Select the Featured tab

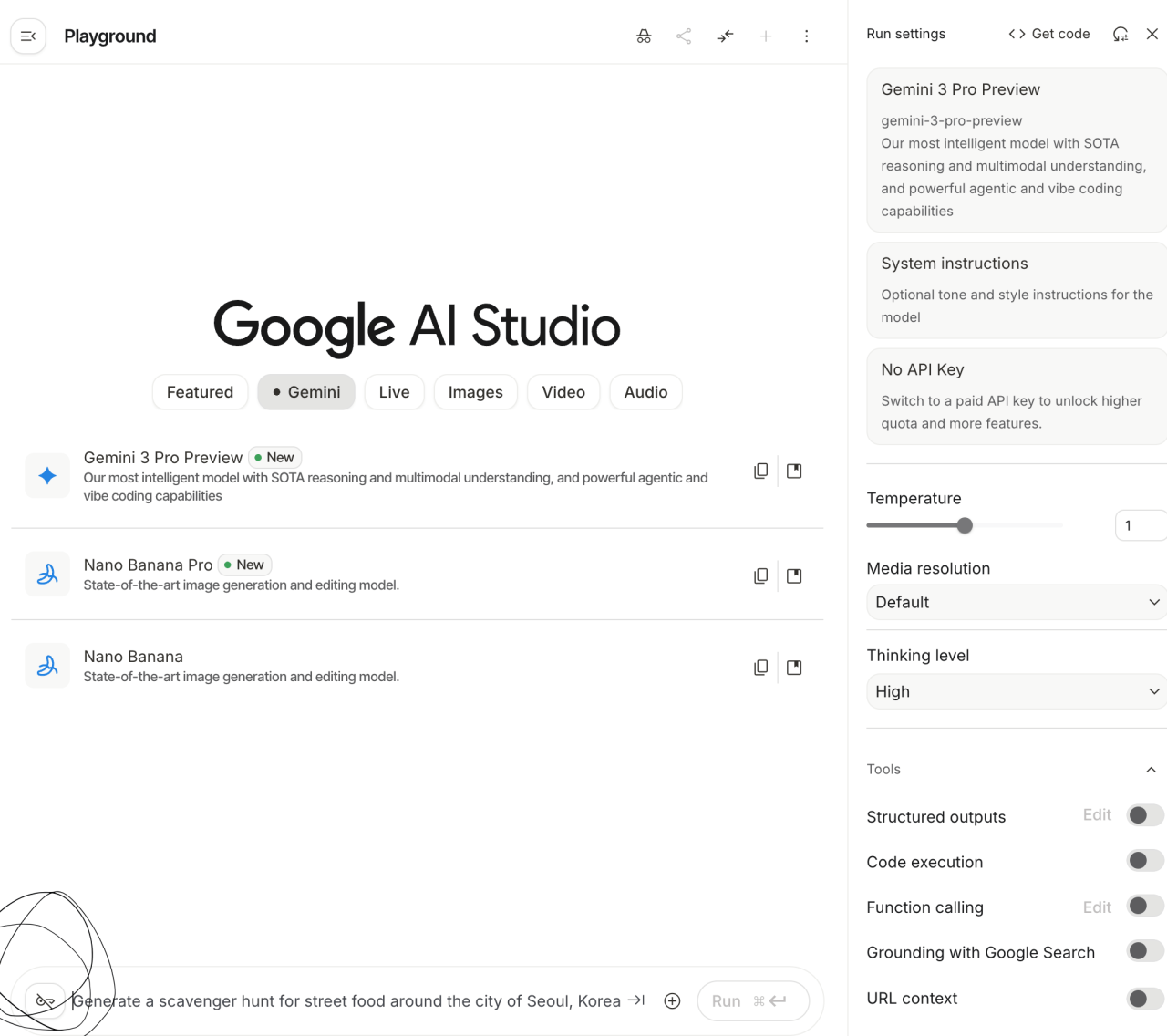click(x=200, y=392)
